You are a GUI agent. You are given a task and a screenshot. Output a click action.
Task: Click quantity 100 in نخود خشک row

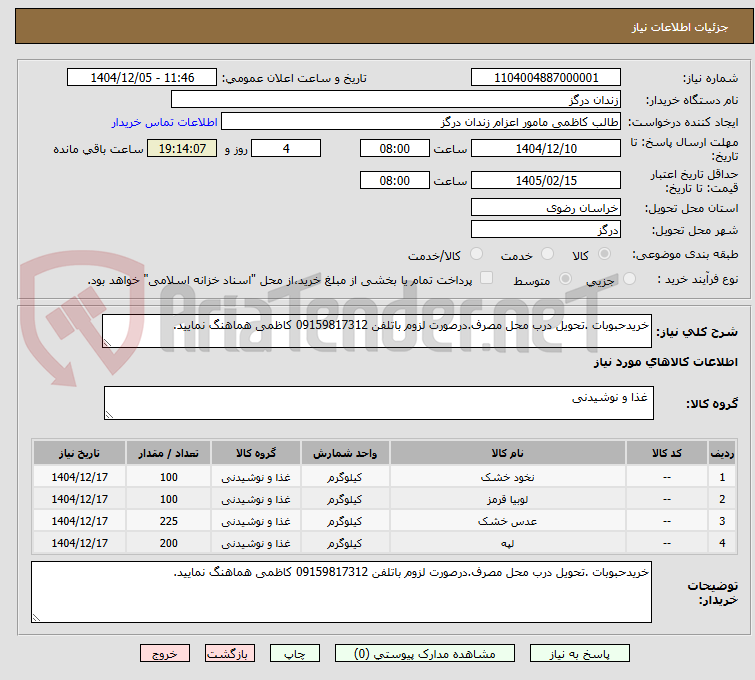click(169, 477)
